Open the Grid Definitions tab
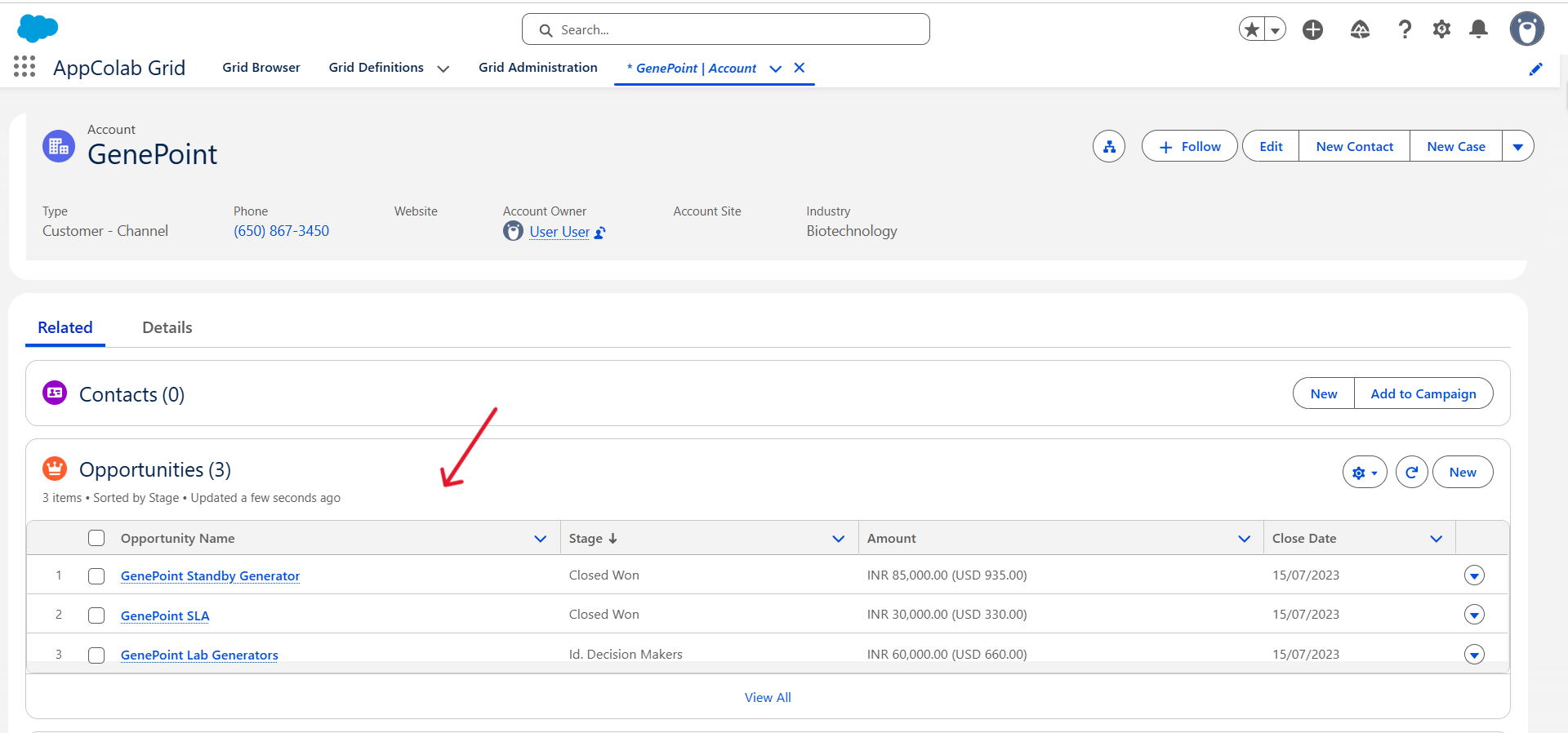 tap(376, 68)
